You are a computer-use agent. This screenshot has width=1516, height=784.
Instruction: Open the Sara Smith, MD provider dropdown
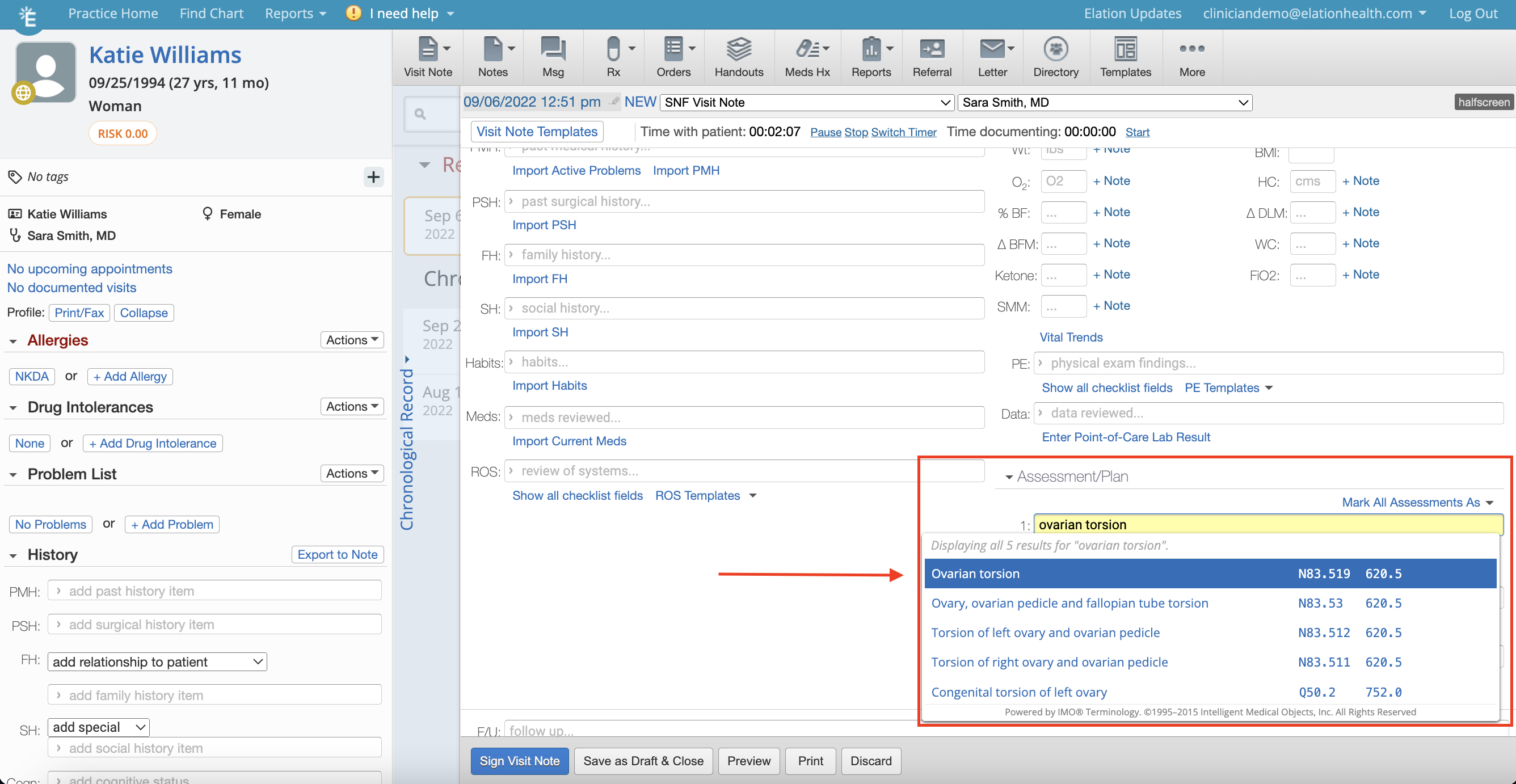(x=1104, y=103)
